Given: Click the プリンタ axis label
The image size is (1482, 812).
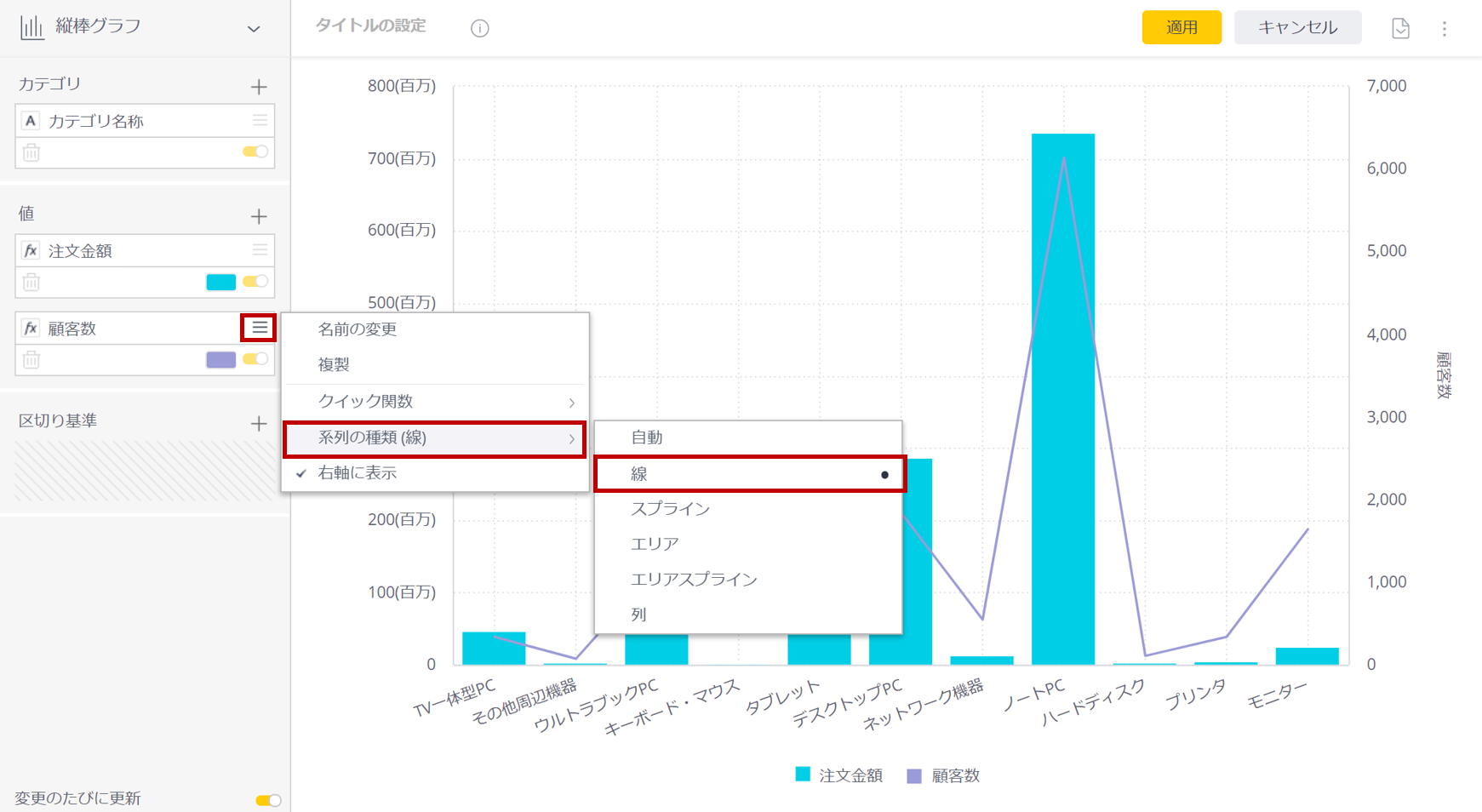Looking at the screenshot, I should pyautogui.click(x=1196, y=695).
